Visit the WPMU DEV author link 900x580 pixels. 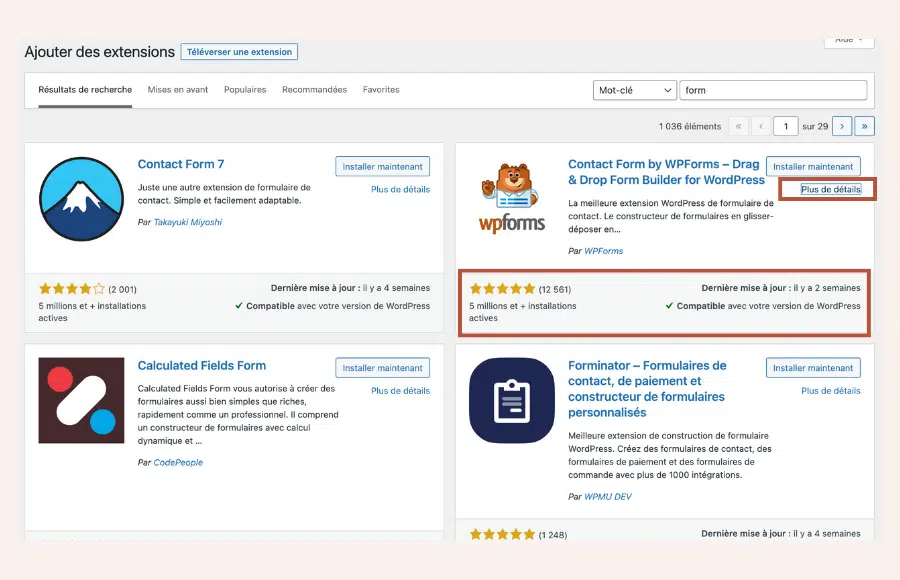[x=608, y=497]
